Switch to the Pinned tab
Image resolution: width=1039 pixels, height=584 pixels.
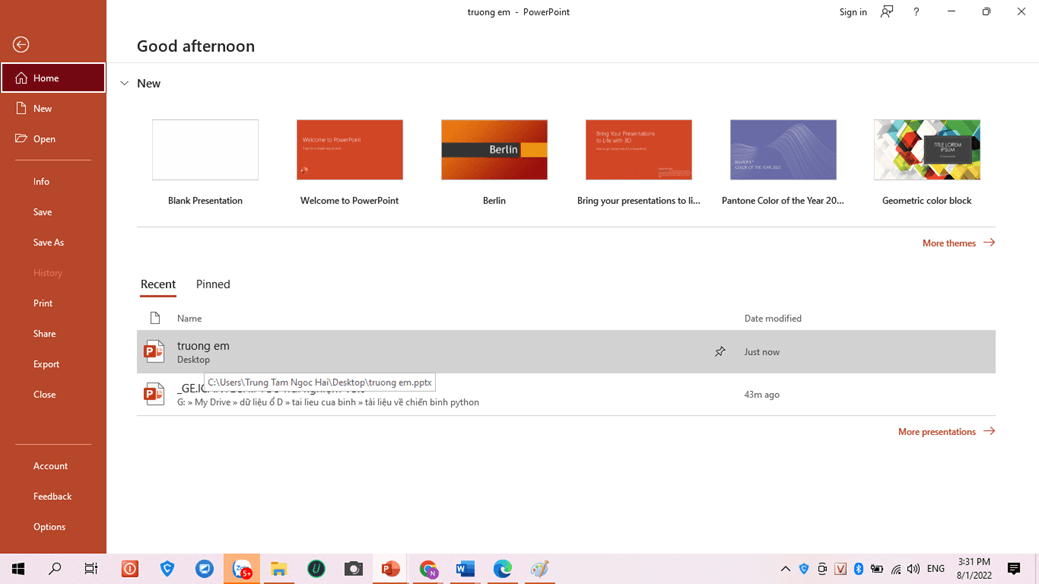click(x=213, y=284)
